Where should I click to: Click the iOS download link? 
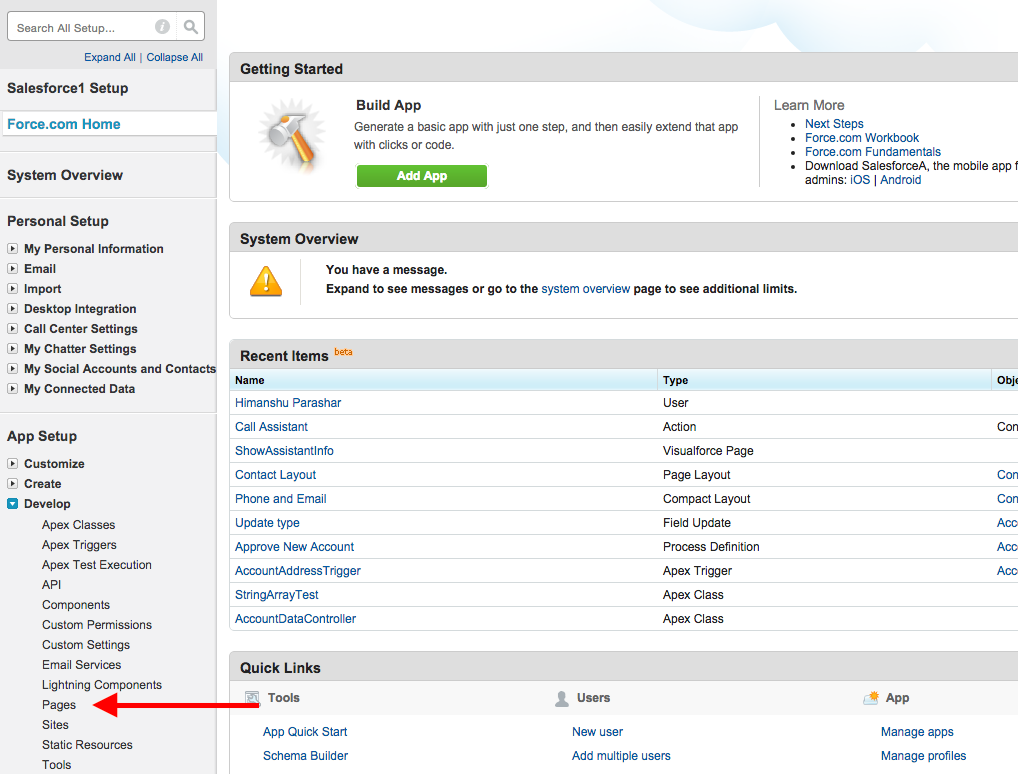860,180
